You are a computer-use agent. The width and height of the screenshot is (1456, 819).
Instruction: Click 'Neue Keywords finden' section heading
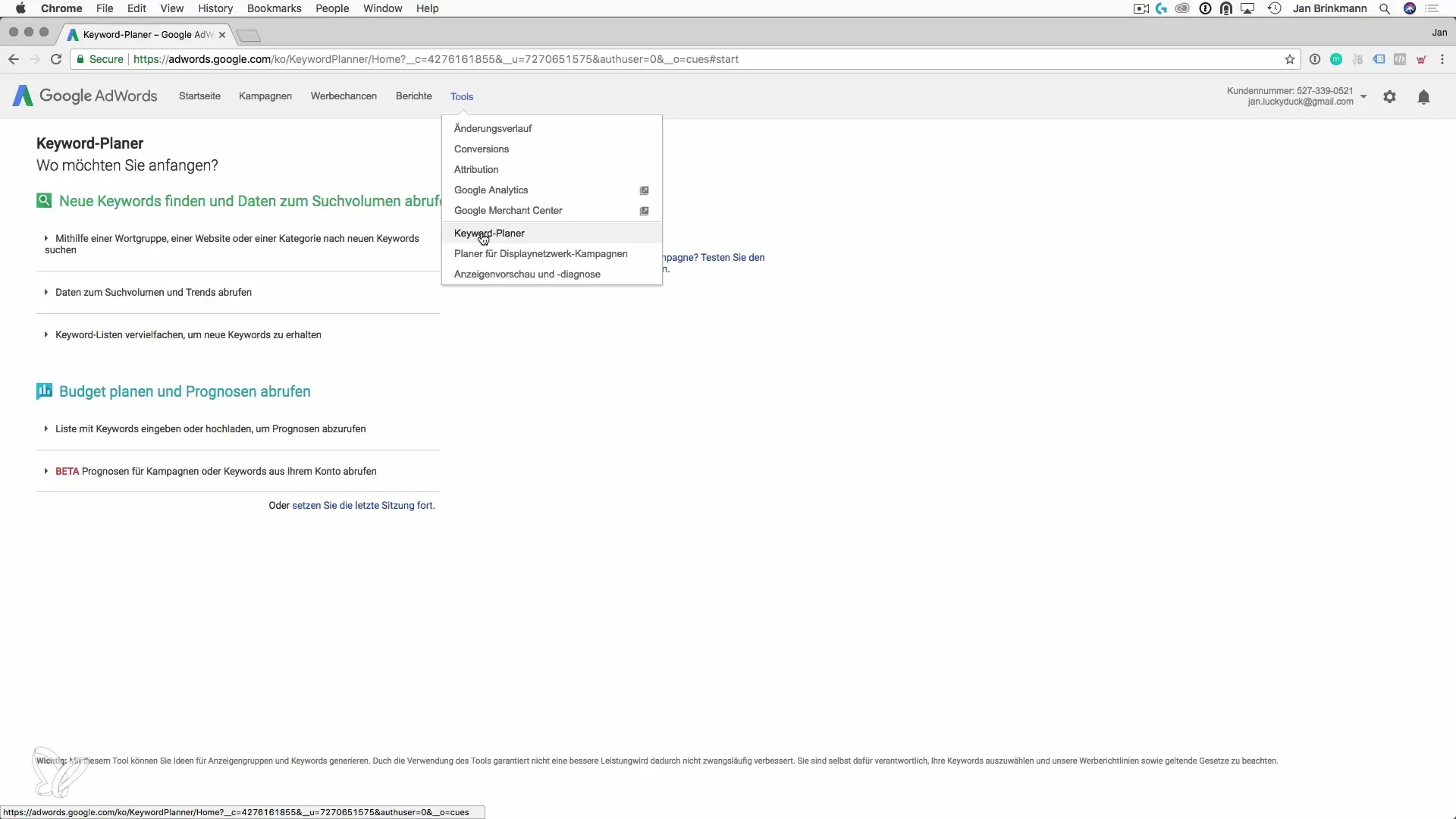[x=249, y=201]
